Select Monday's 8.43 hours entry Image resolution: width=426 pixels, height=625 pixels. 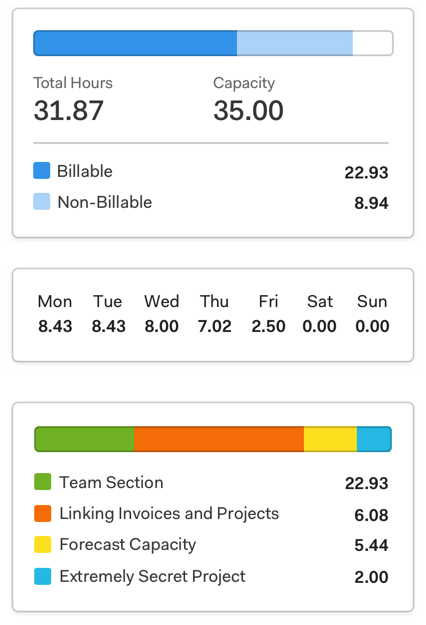pyautogui.click(x=55, y=326)
